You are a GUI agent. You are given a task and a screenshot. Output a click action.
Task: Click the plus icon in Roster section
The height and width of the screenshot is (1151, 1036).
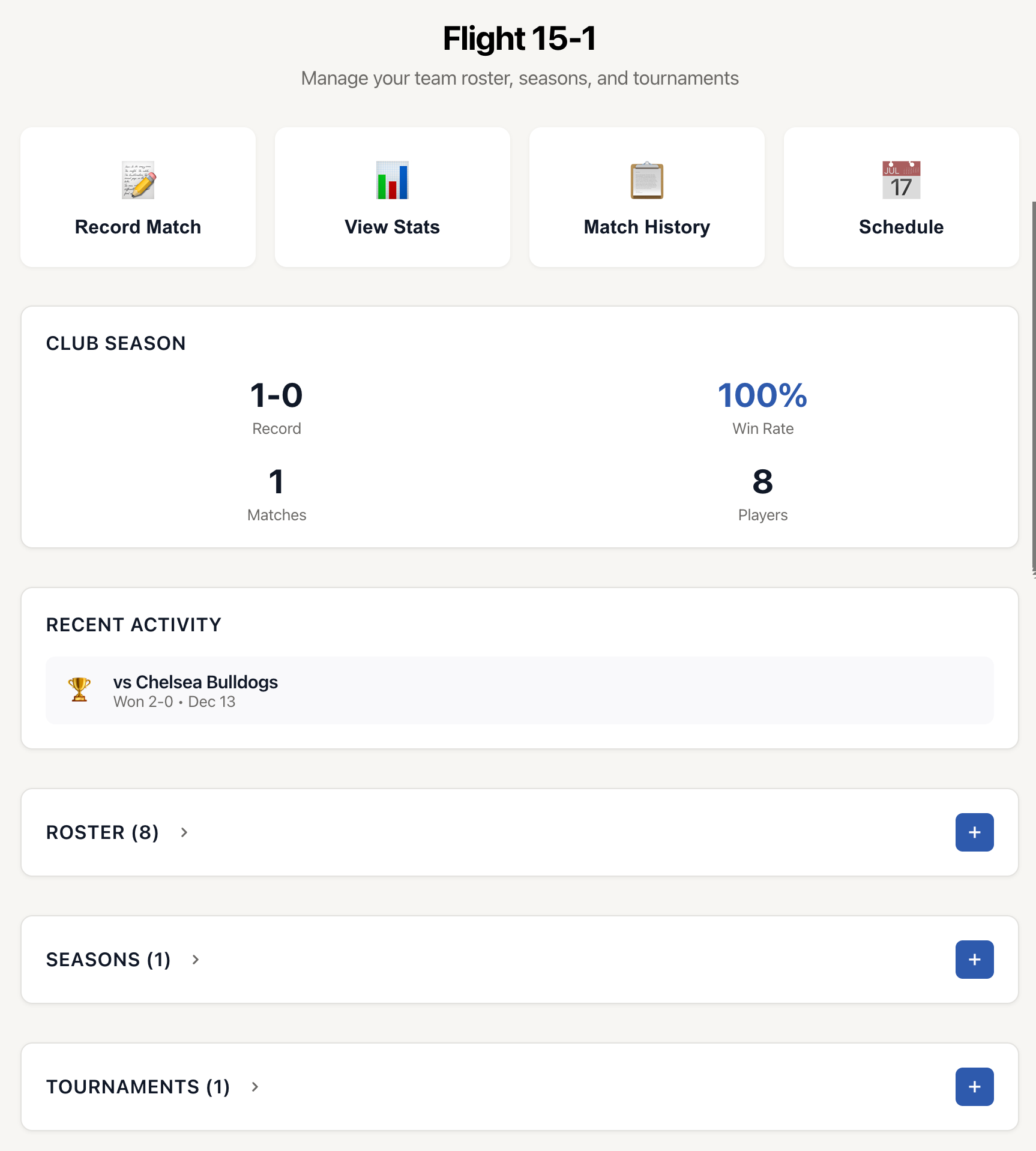(x=974, y=832)
